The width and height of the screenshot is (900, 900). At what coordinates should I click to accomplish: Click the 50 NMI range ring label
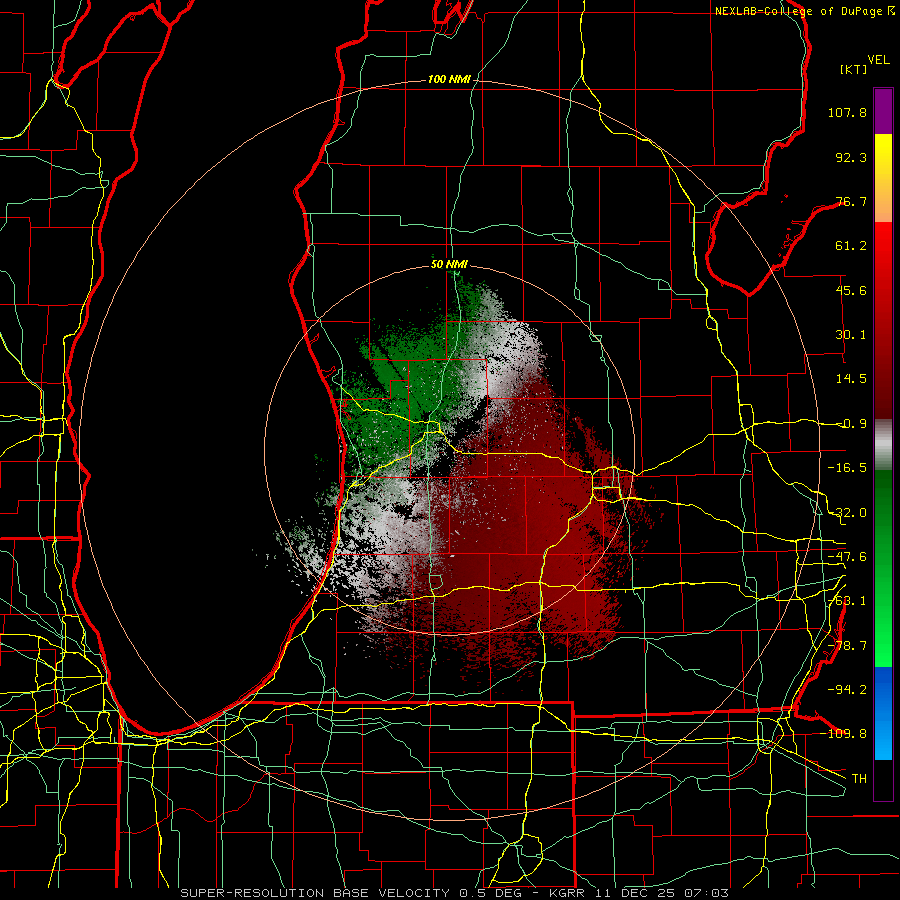(x=449, y=265)
